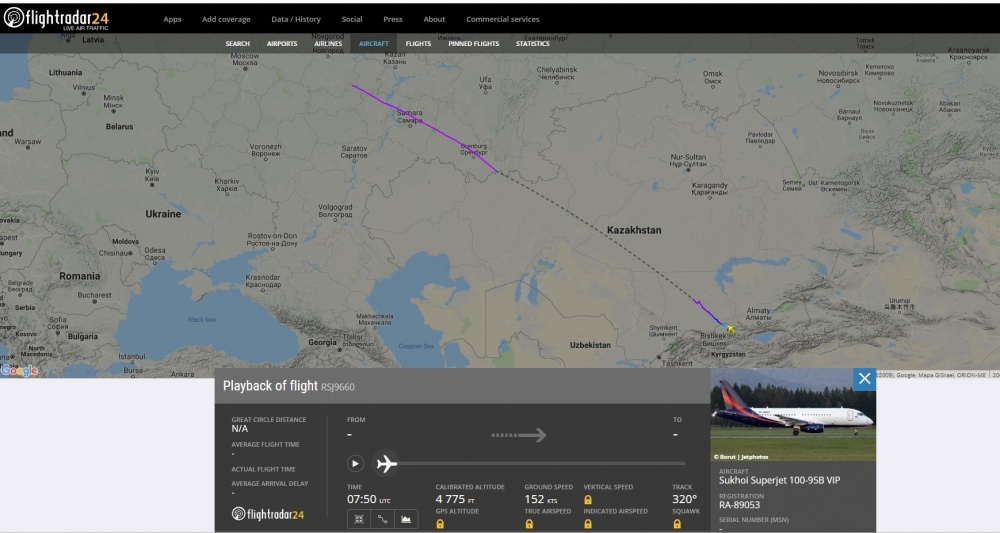Click the Squawk lock icon
1000x533 pixels.
[677, 524]
